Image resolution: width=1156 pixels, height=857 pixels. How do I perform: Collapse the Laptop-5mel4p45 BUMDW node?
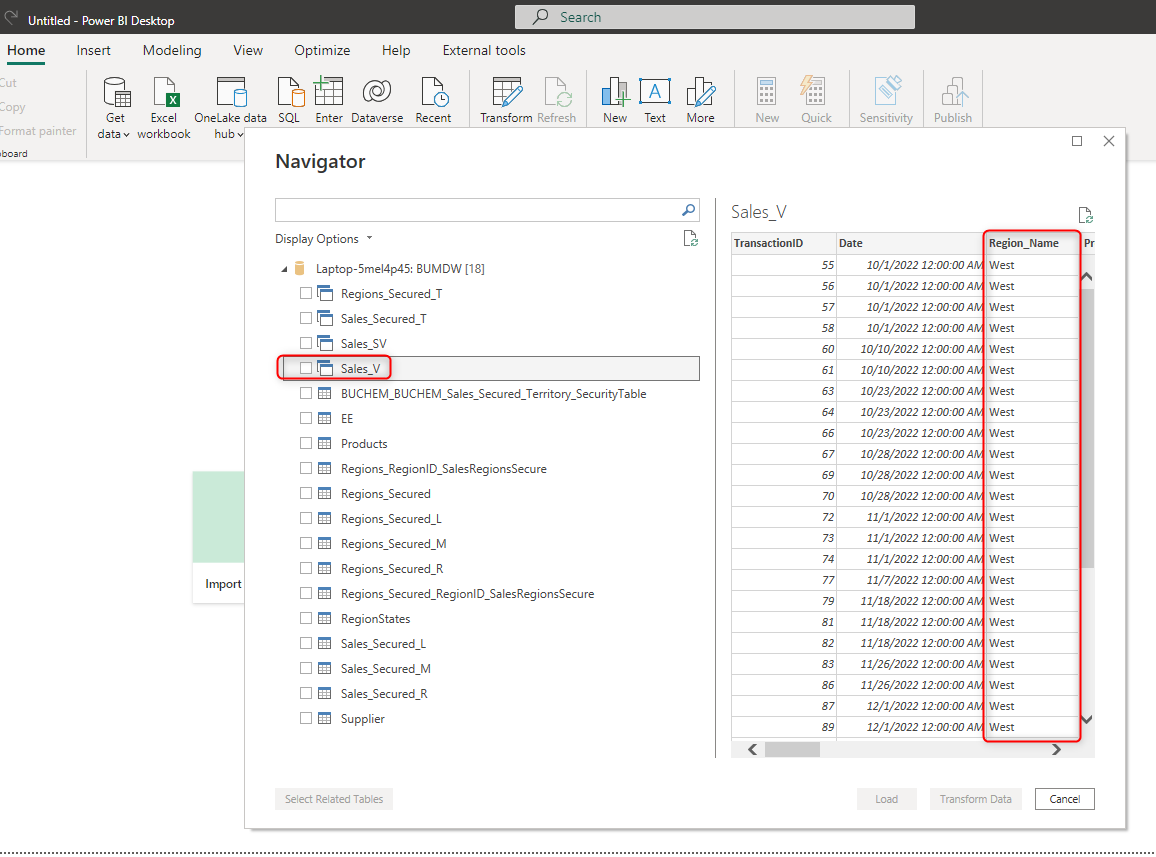click(x=284, y=269)
